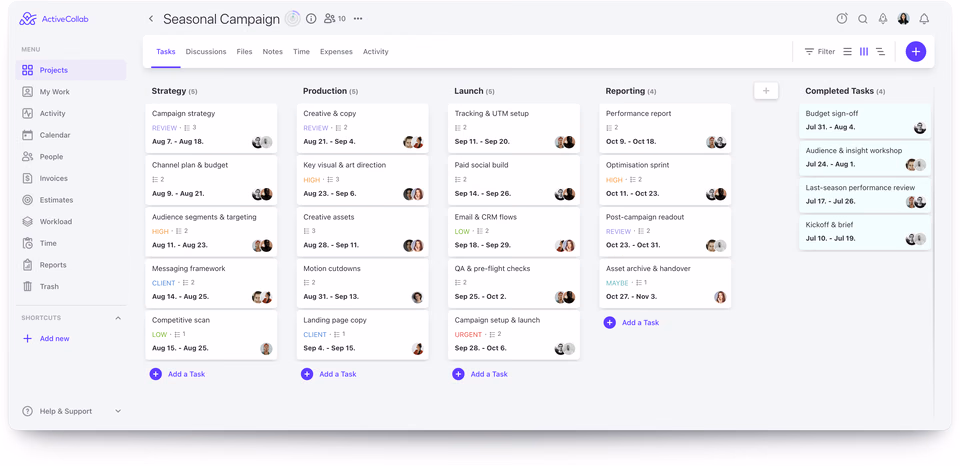Go back with the arrow beside Seasonal Campaign
Screen dimensions: 960x466
(151, 19)
